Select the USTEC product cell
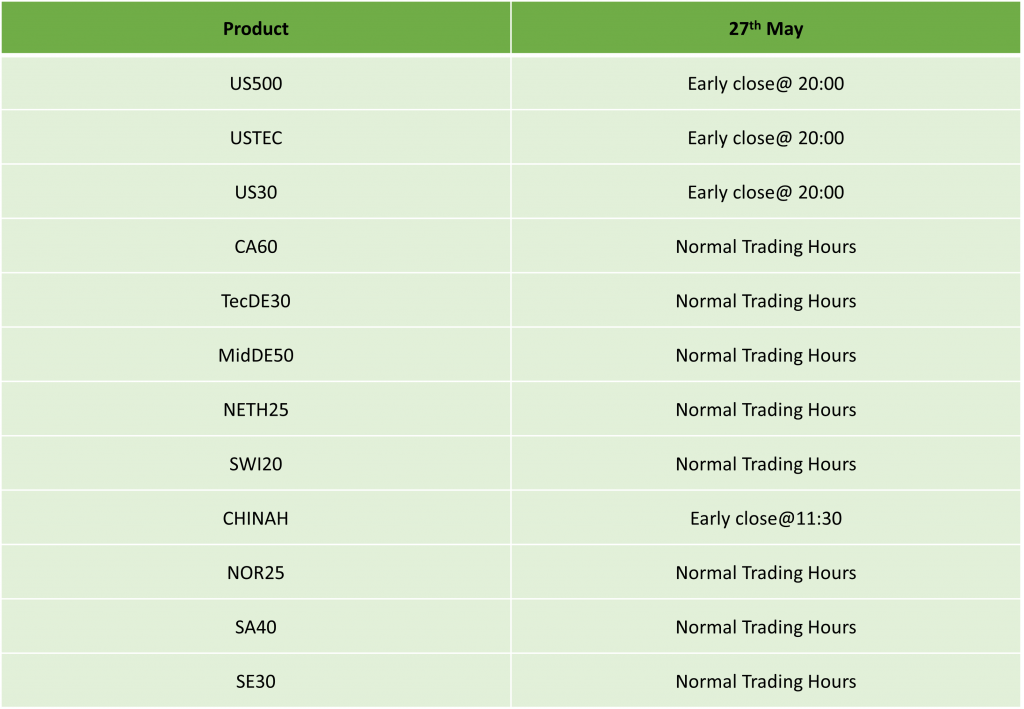1024x709 pixels. [255, 137]
